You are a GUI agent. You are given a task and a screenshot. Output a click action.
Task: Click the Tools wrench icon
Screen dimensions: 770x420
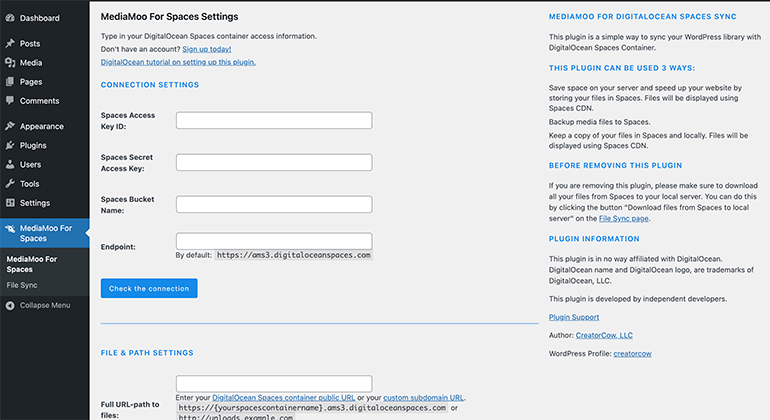[9, 184]
